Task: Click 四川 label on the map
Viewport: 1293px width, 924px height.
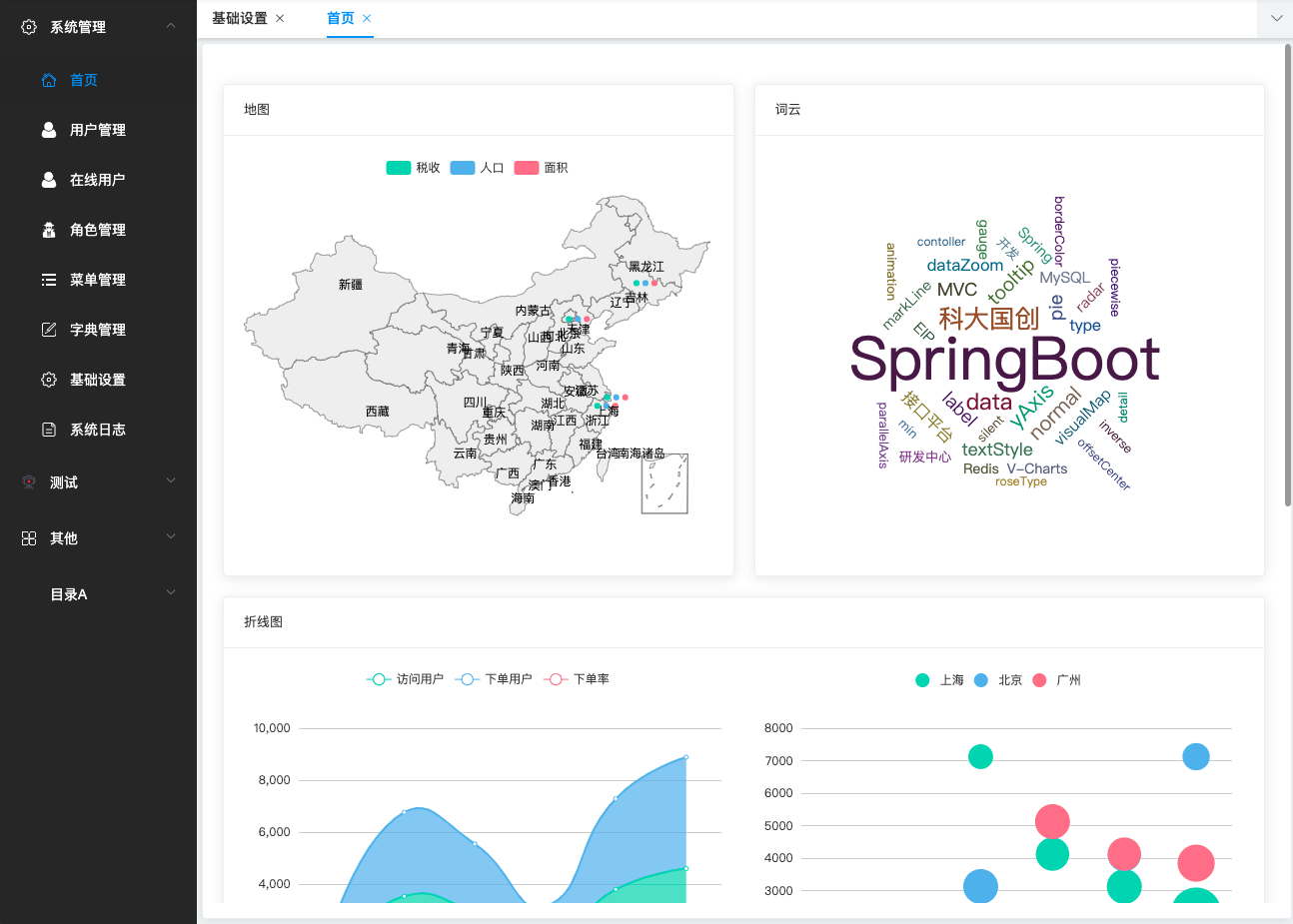Action: [x=475, y=403]
